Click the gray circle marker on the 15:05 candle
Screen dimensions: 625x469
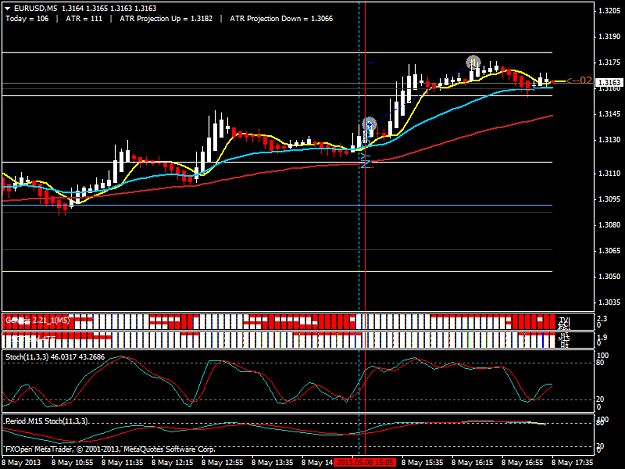tap(369, 124)
